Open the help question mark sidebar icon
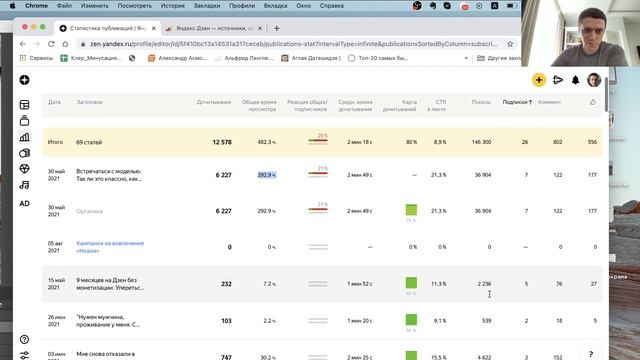 (x=24, y=339)
